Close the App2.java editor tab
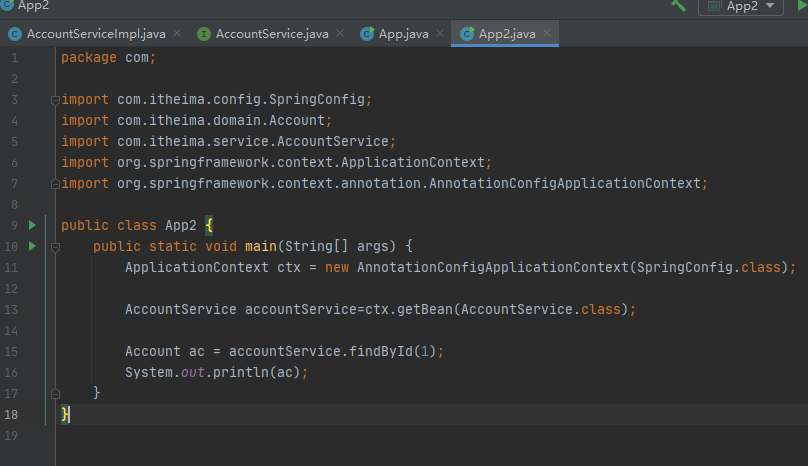The height and width of the screenshot is (466, 808). coord(547,34)
